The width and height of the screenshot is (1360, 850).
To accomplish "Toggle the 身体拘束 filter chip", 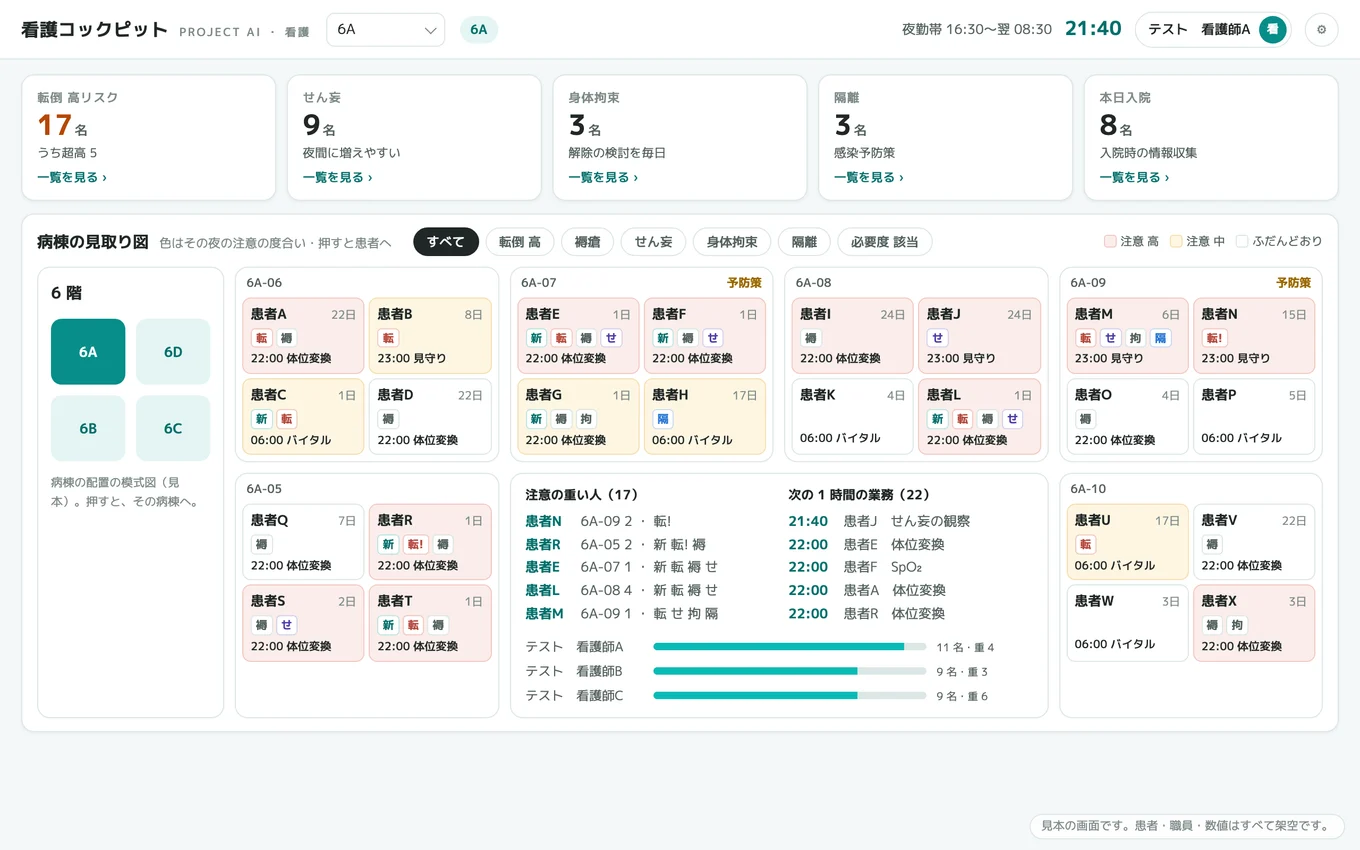I will tap(732, 242).
